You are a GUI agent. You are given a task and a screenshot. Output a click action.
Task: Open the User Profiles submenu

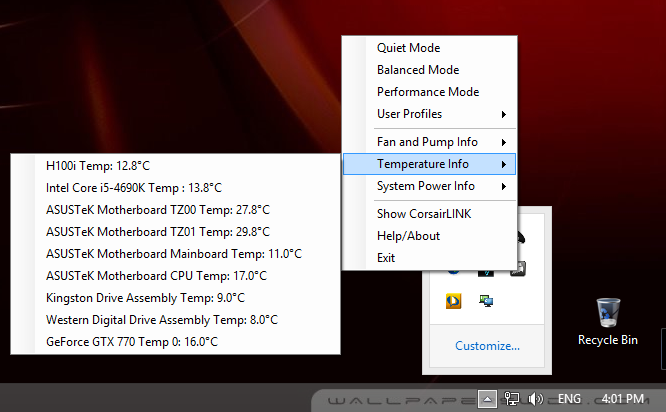(429, 114)
